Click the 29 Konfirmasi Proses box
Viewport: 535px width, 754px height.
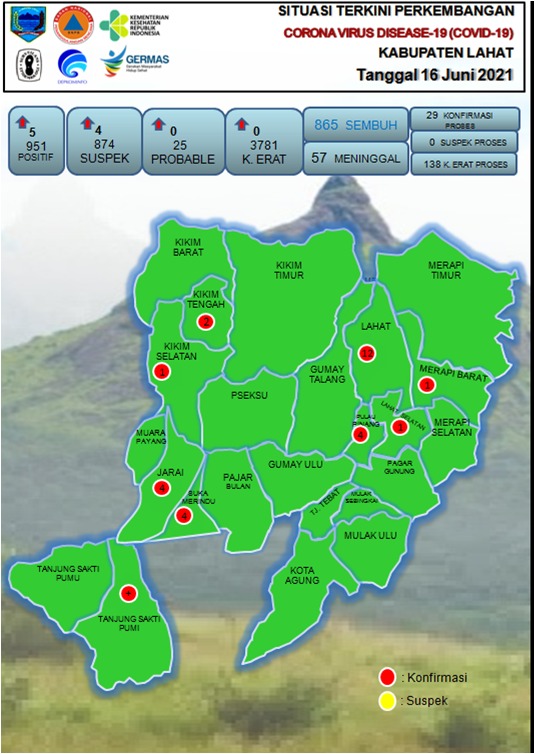[x=465, y=119]
